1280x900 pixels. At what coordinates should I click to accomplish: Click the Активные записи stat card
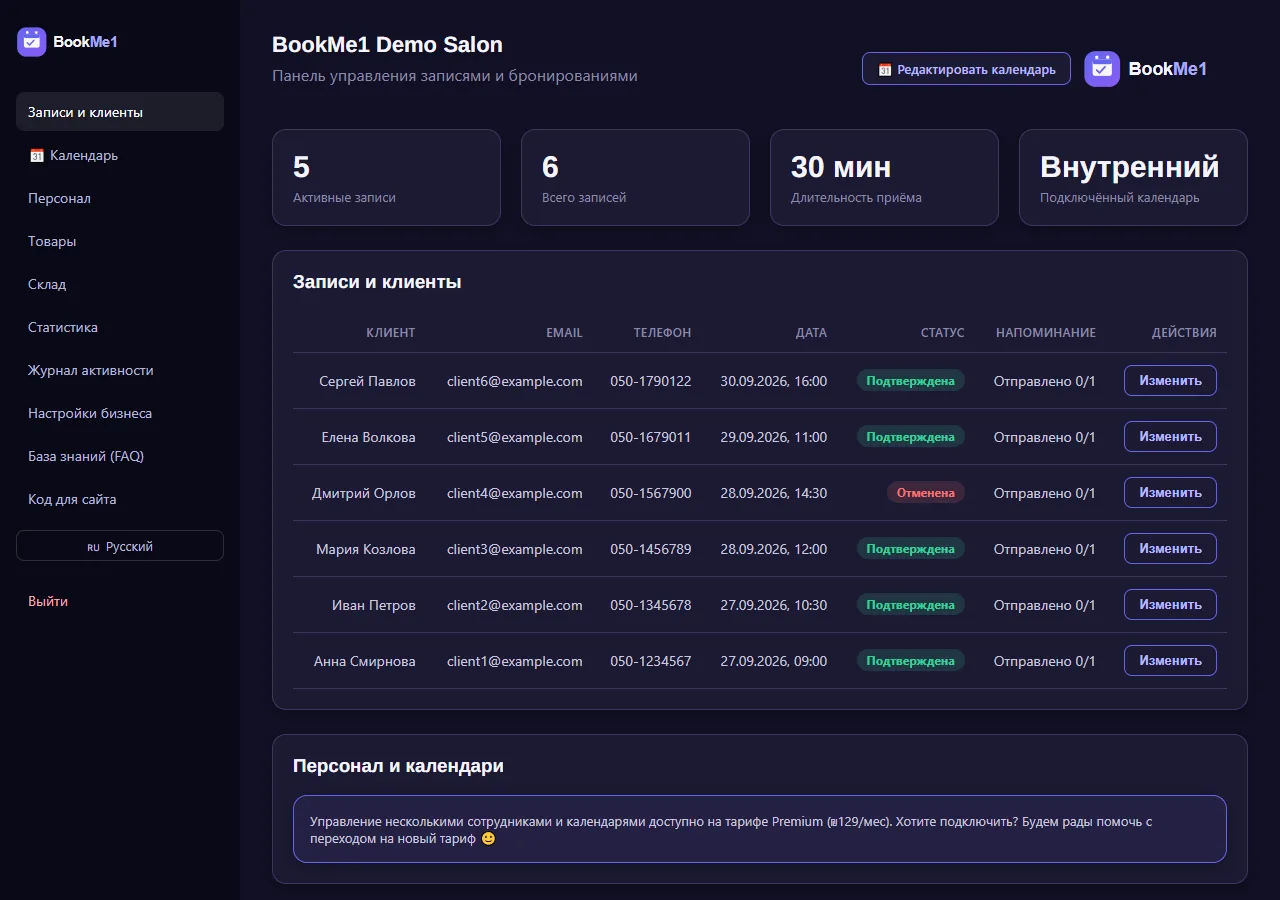coord(386,177)
